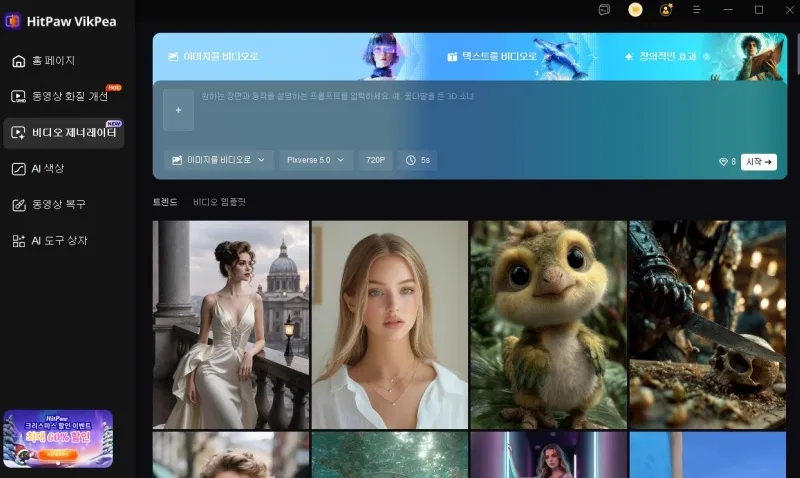Click the text icon in 텍스트를 비디오로 banner
The image size is (800, 478).
pyautogui.click(x=452, y=57)
